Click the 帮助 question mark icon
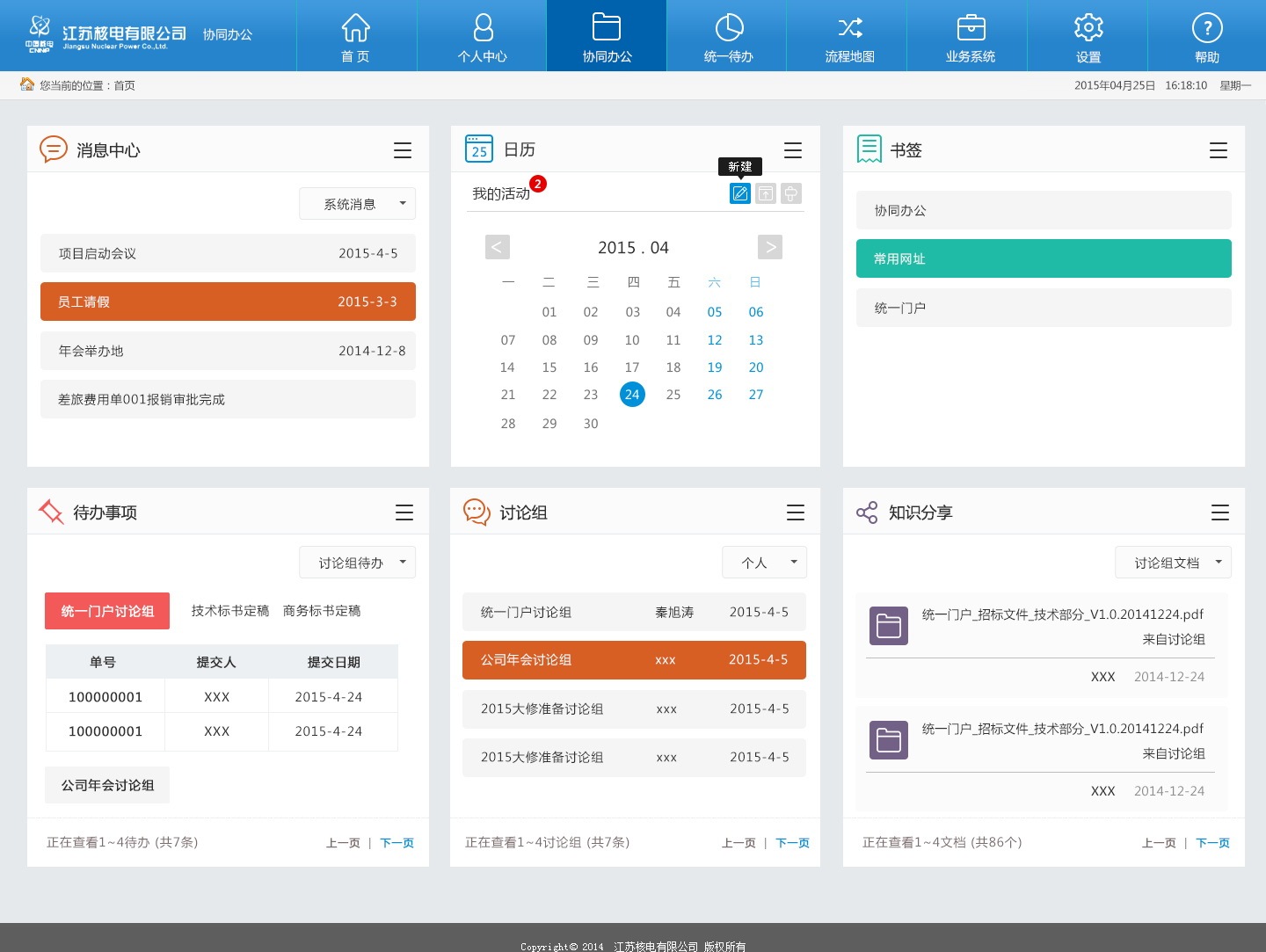Image resolution: width=1266 pixels, height=952 pixels. coord(1207,35)
